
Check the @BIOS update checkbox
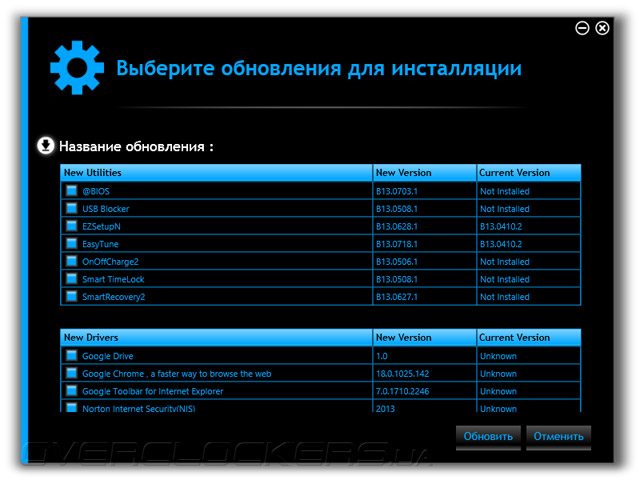72,191
